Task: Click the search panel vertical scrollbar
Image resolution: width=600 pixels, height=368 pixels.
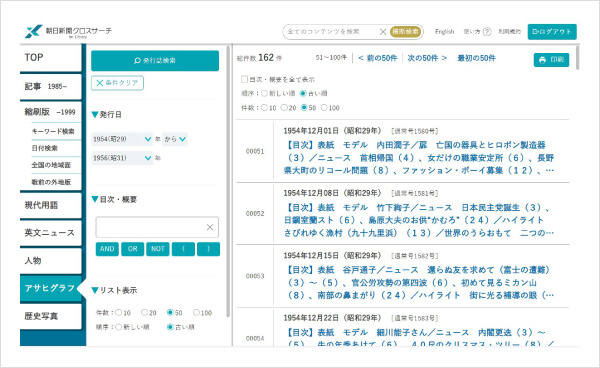Action: tap(228, 181)
